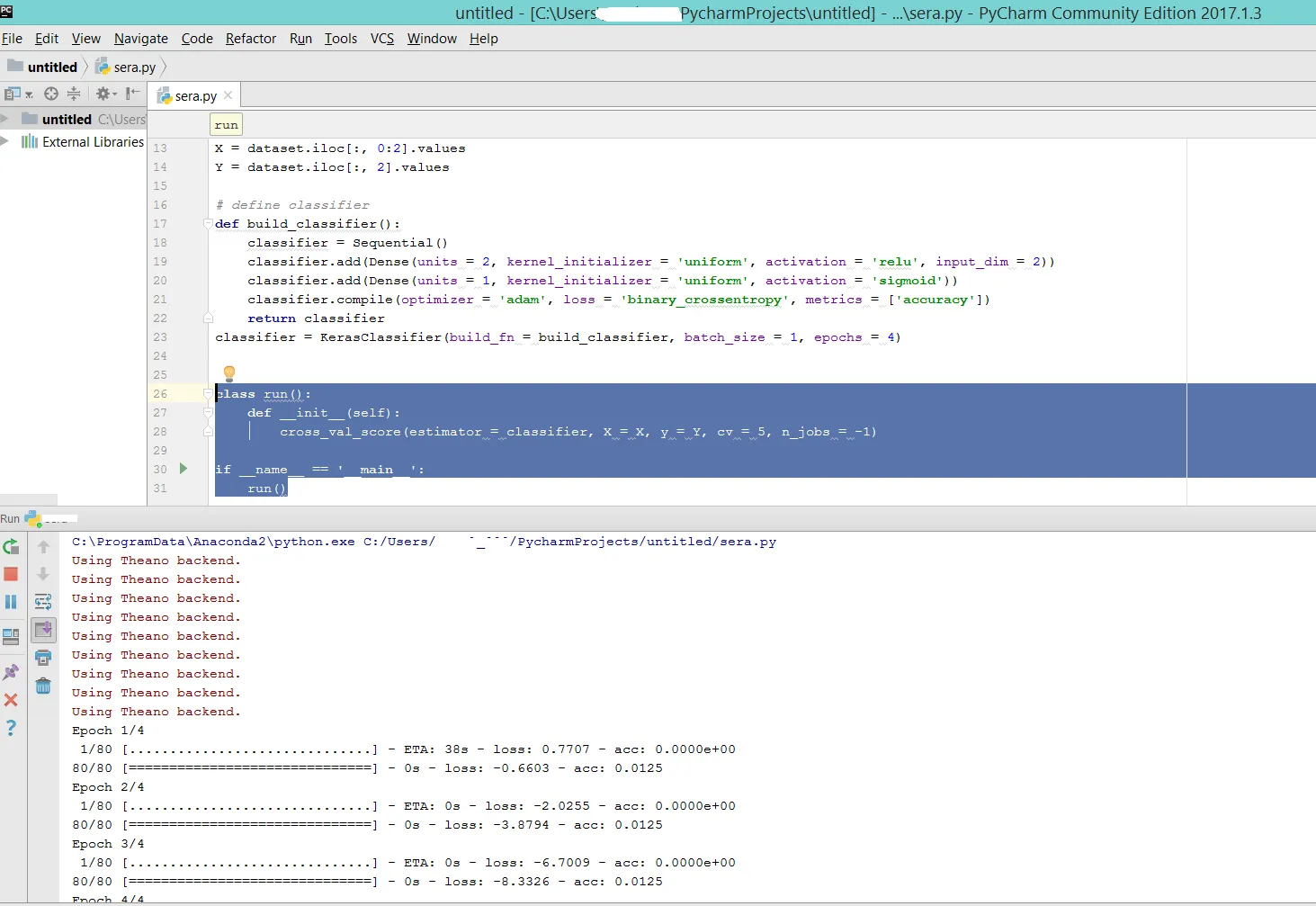This screenshot has width=1316, height=906.
Task: Open the VCS menu
Action: (382, 39)
